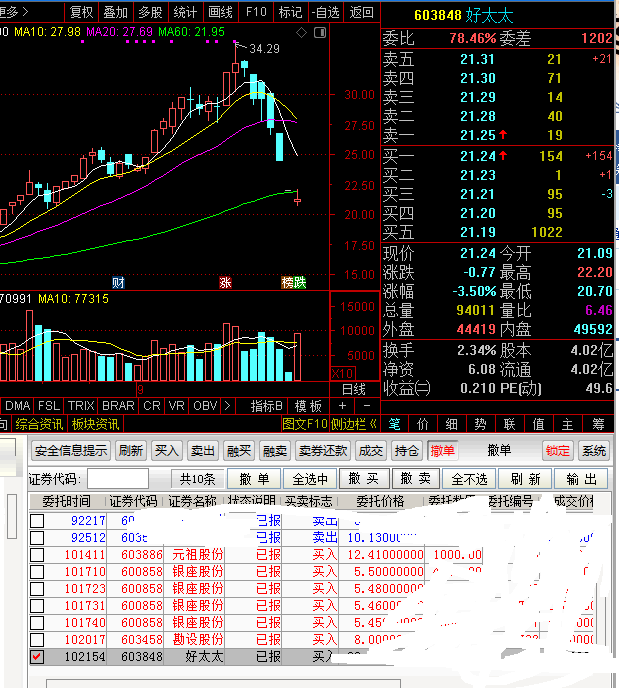The image size is (619, 688).
Task: Click the toolbar 刷新 button
Action: click(131, 451)
